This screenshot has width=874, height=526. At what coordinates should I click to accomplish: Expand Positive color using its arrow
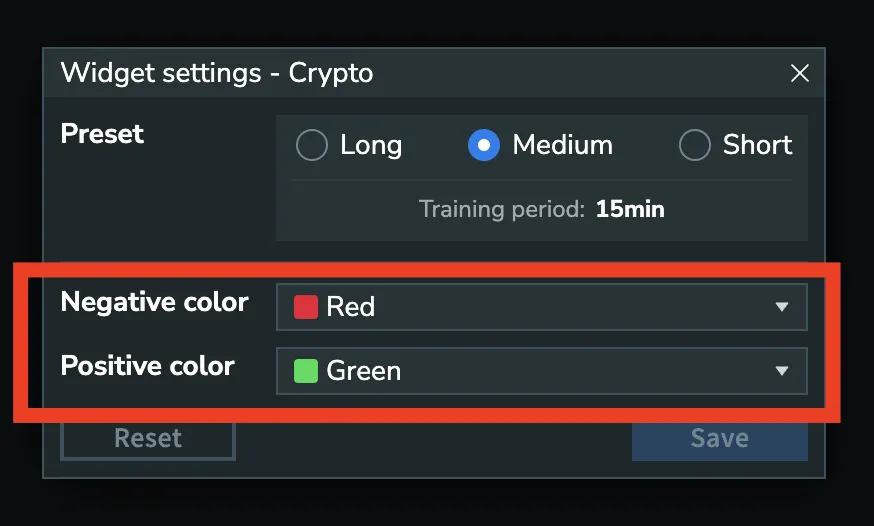(x=782, y=371)
